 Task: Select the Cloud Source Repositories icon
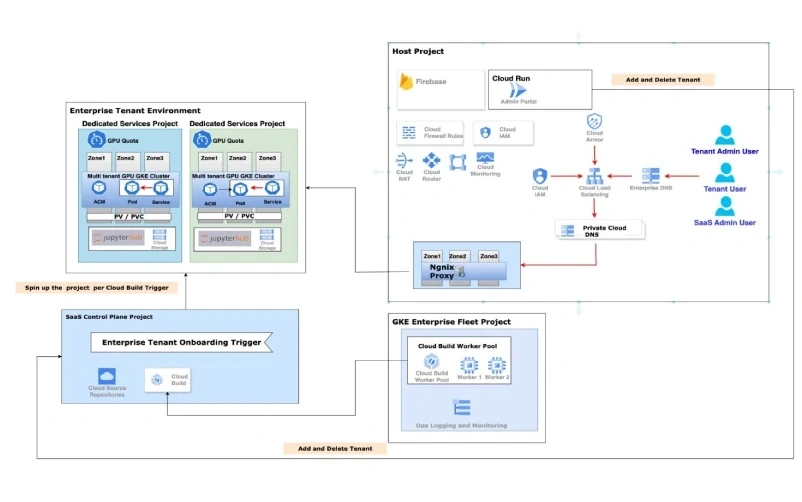click(107, 376)
